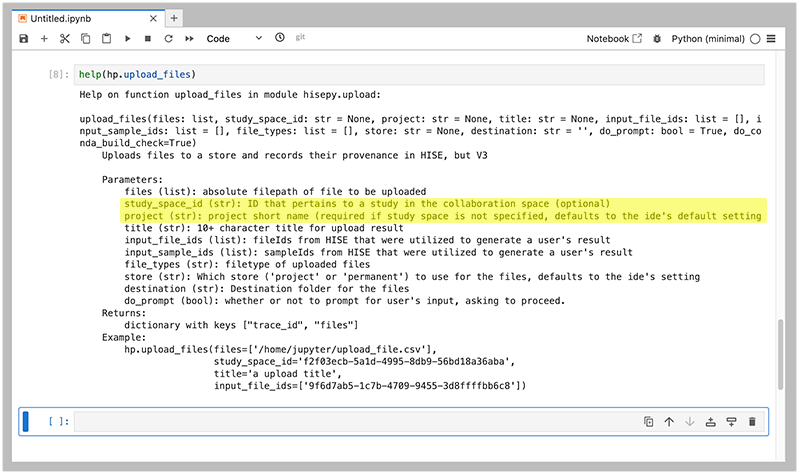Move the empty cell up with the arrow

(669, 422)
